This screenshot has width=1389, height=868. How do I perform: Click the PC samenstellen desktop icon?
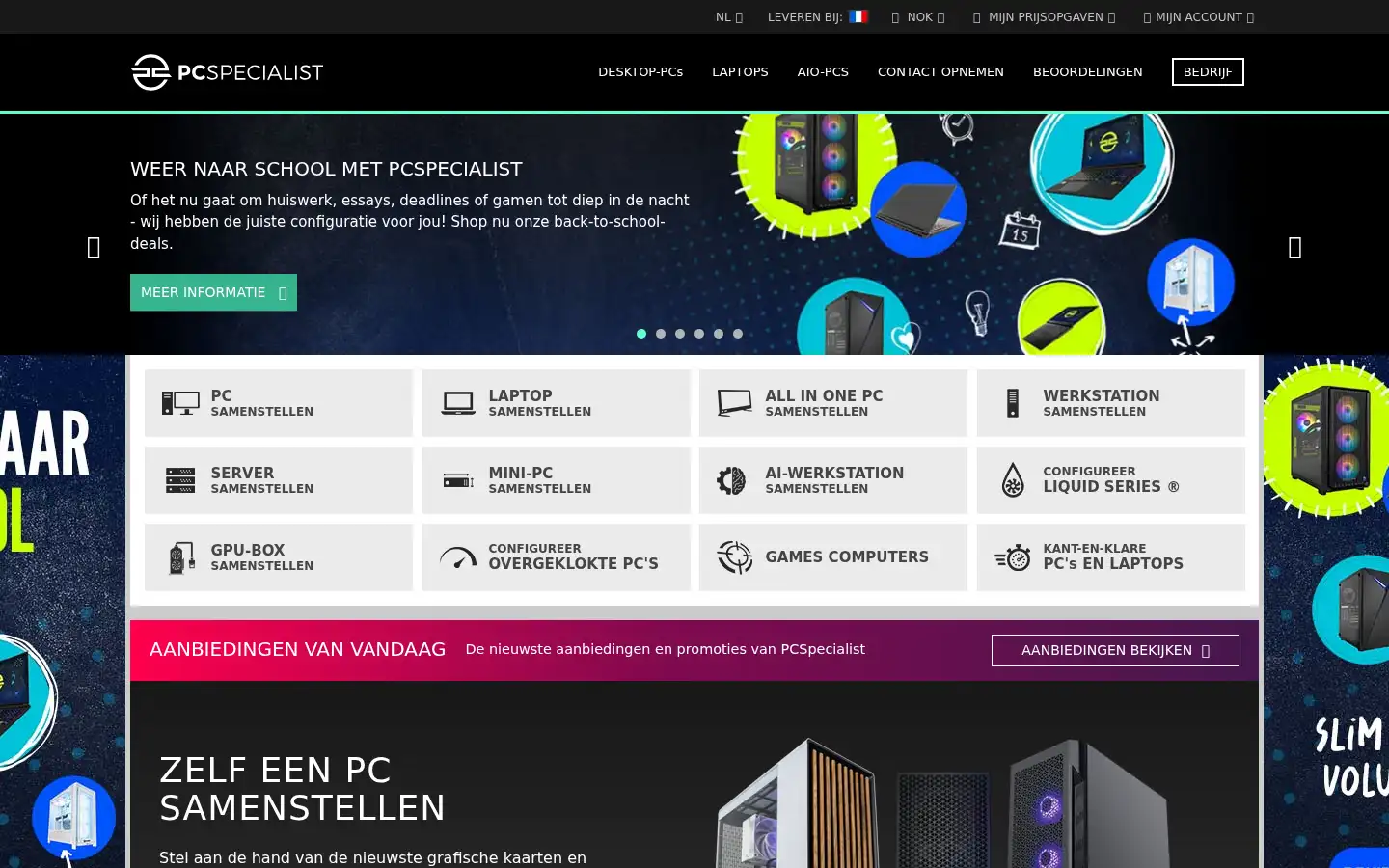click(180, 403)
